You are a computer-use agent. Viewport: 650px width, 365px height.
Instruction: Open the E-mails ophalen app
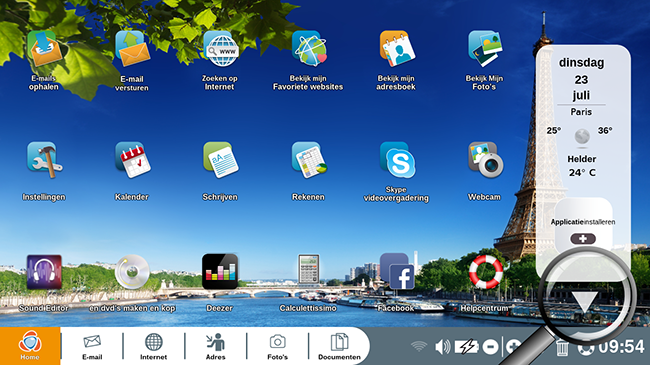[x=44, y=49]
